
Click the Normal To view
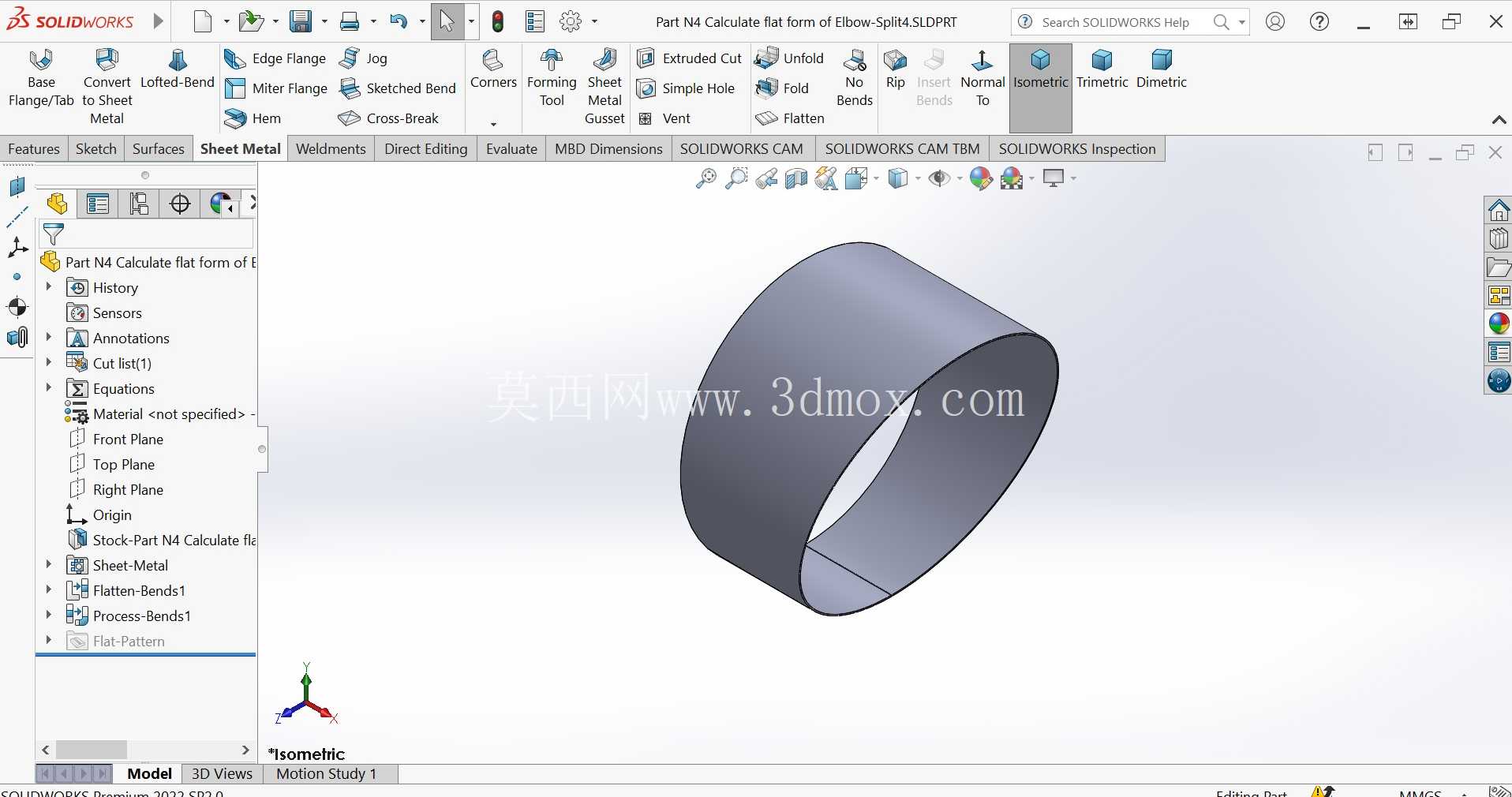click(982, 77)
